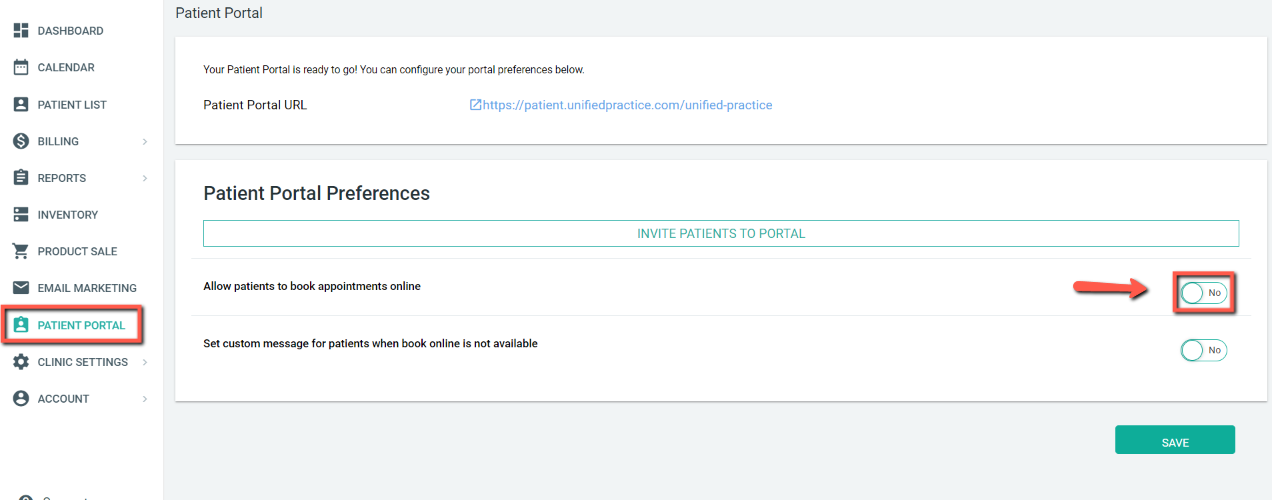Click the Dashboard grid icon
1272x500 pixels.
[20, 31]
